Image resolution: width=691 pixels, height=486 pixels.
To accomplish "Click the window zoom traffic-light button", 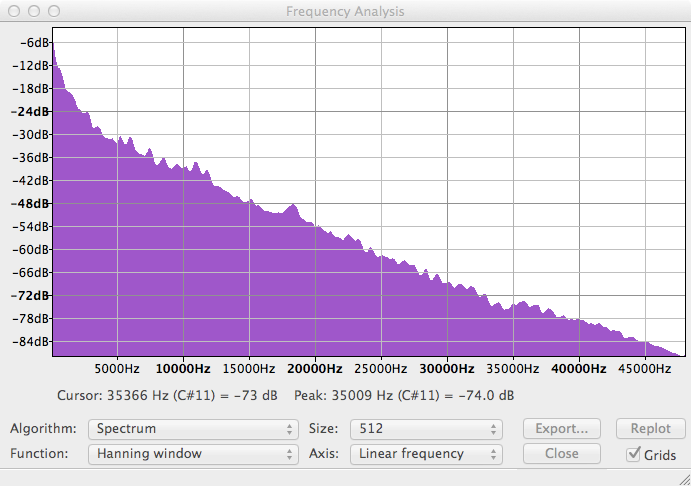I will [x=54, y=11].
